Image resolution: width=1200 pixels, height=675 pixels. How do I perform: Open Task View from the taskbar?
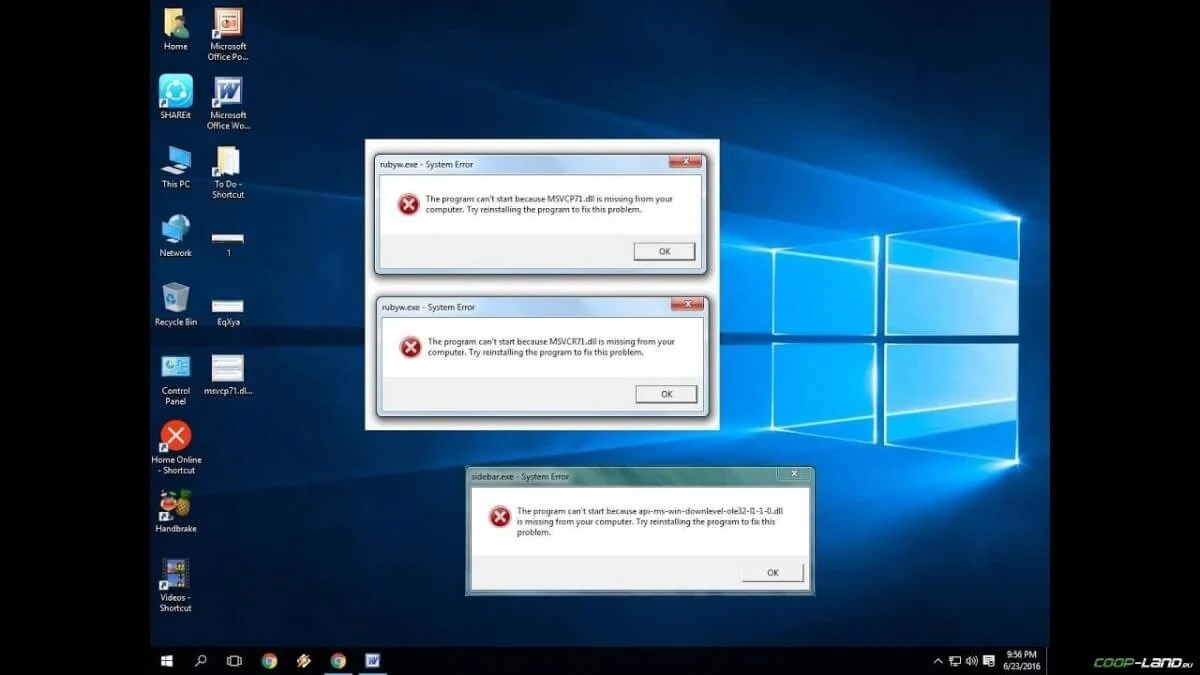[234, 661]
